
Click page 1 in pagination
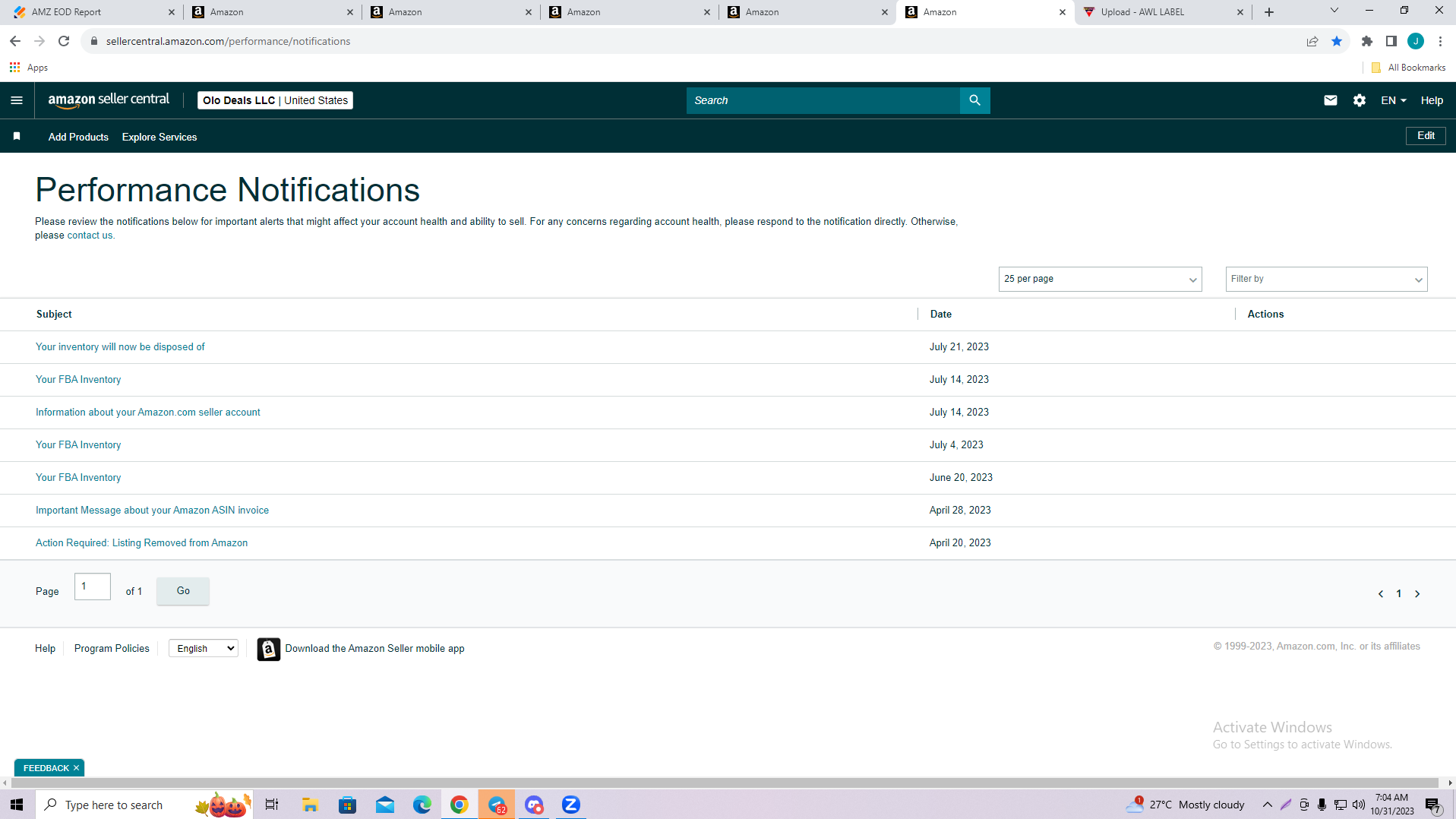pyautogui.click(x=1399, y=594)
